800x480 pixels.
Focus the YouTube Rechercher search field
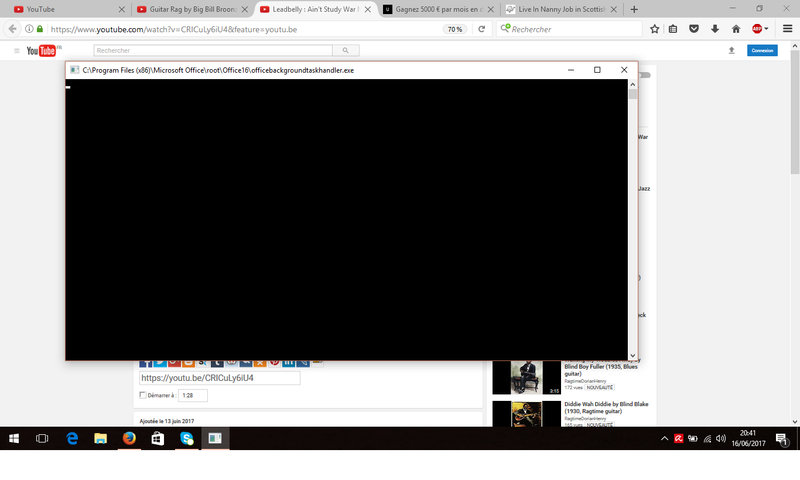213,50
